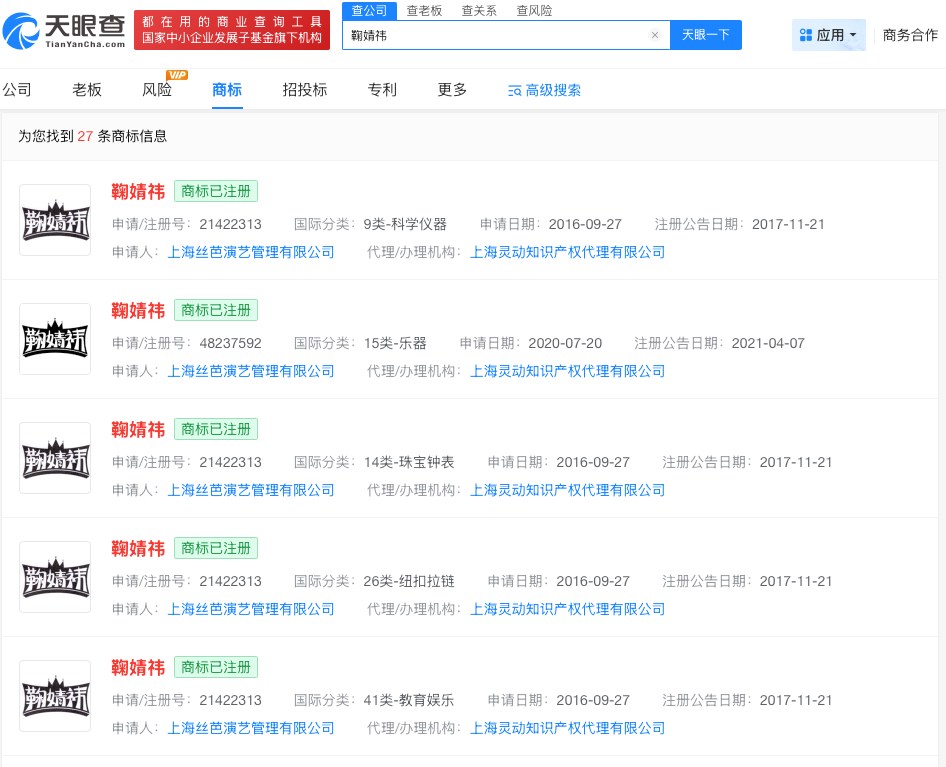The width and height of the screenshot is (946, 767).
Task: Select the 招投标 tab
Action: point(304,90)
